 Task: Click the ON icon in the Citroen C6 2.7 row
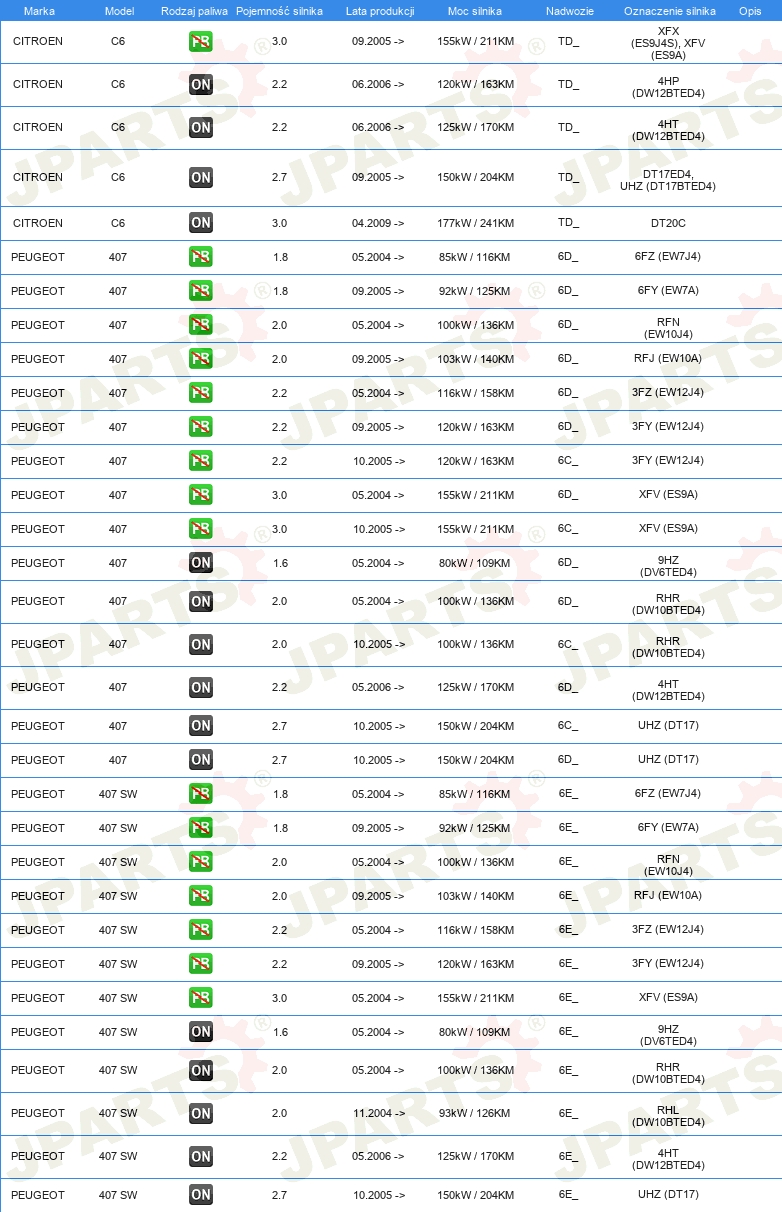[200, 177]
